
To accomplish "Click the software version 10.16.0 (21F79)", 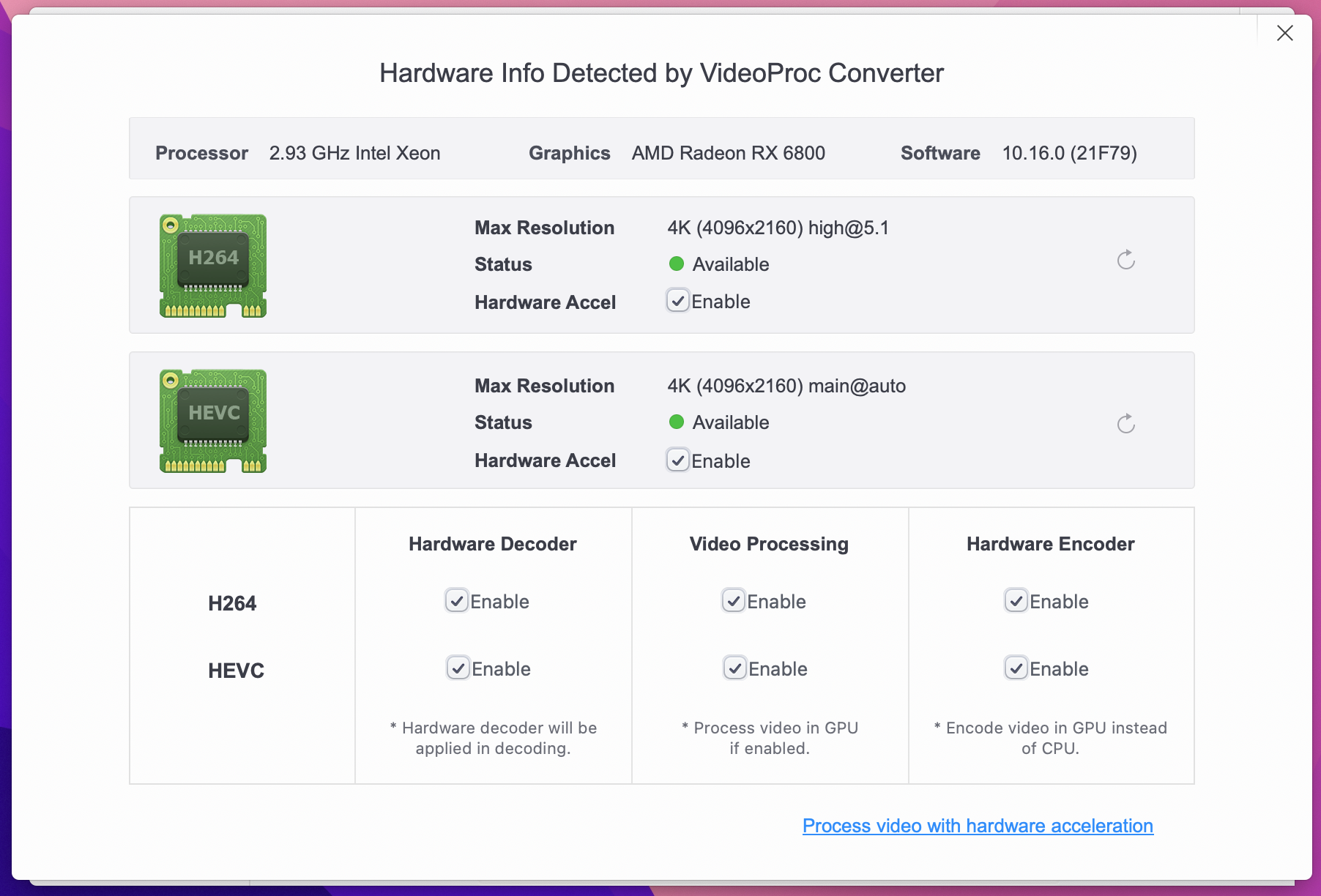I will (x=1069, y=153).
